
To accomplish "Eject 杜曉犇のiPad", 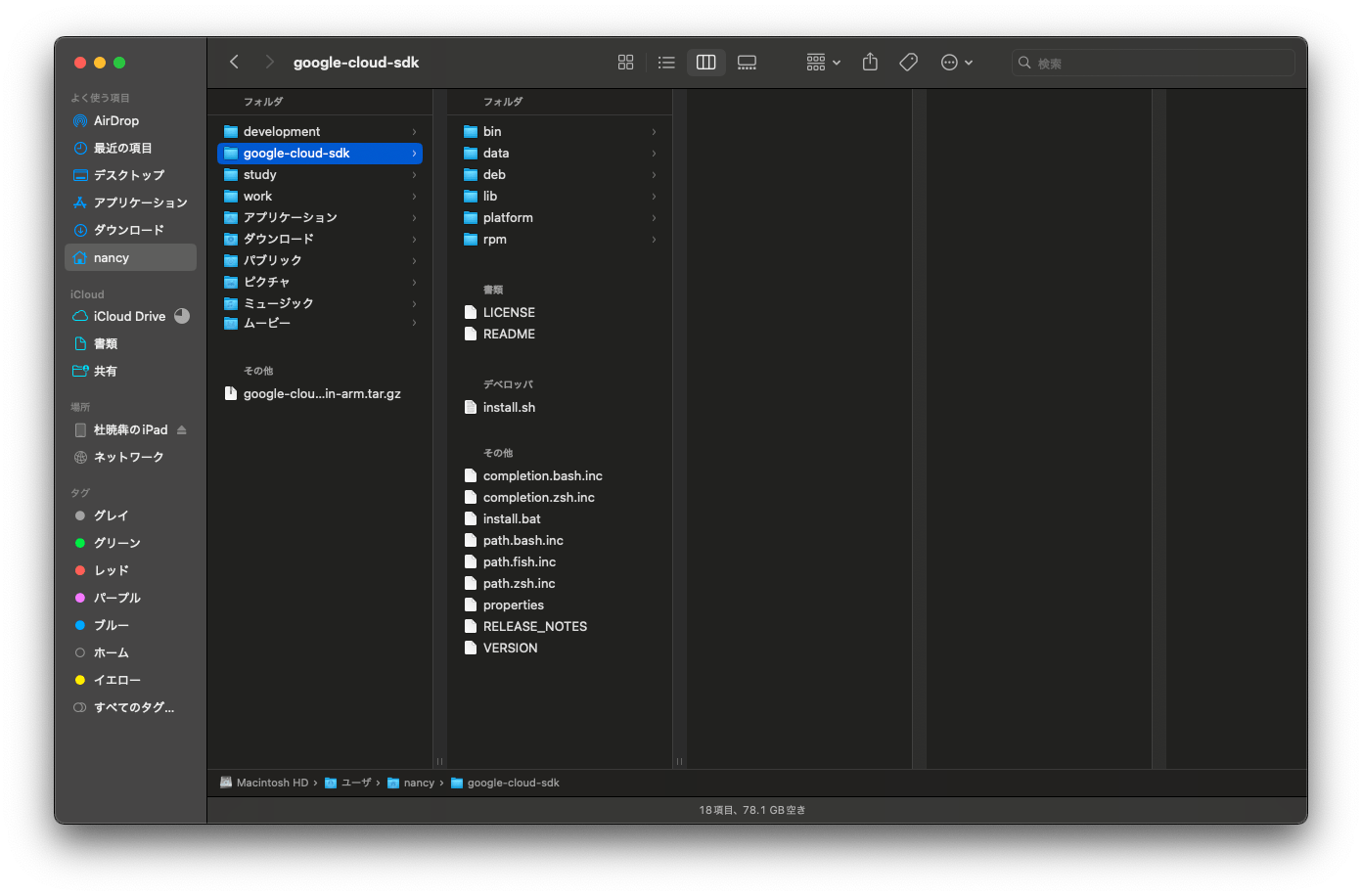I will tap(182, 430).
